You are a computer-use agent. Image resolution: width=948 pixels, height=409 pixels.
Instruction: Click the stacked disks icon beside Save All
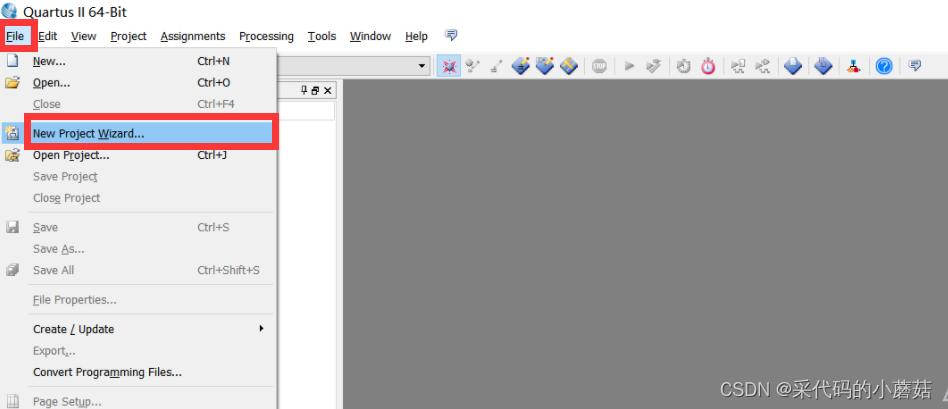click(13, 270)
